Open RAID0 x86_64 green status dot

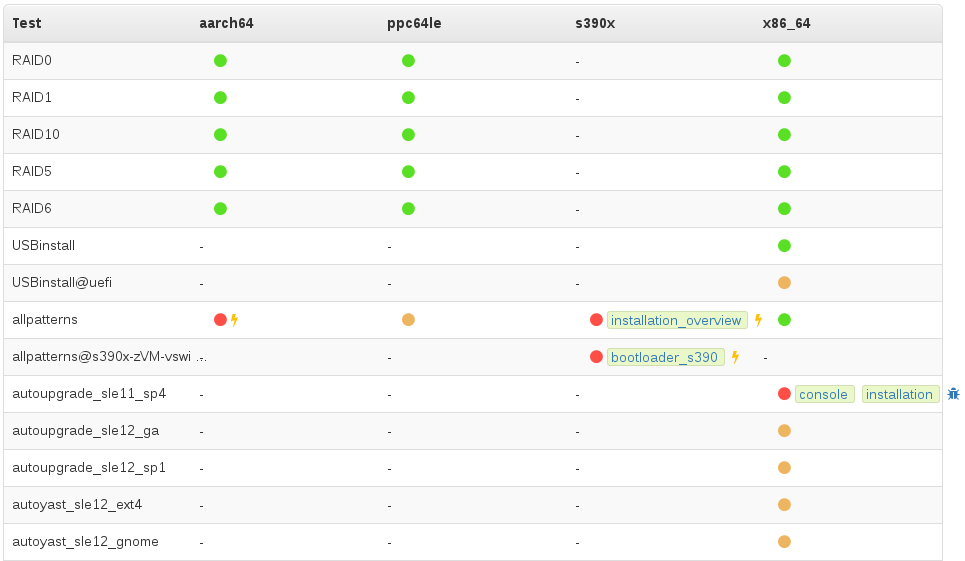[784, 61]
